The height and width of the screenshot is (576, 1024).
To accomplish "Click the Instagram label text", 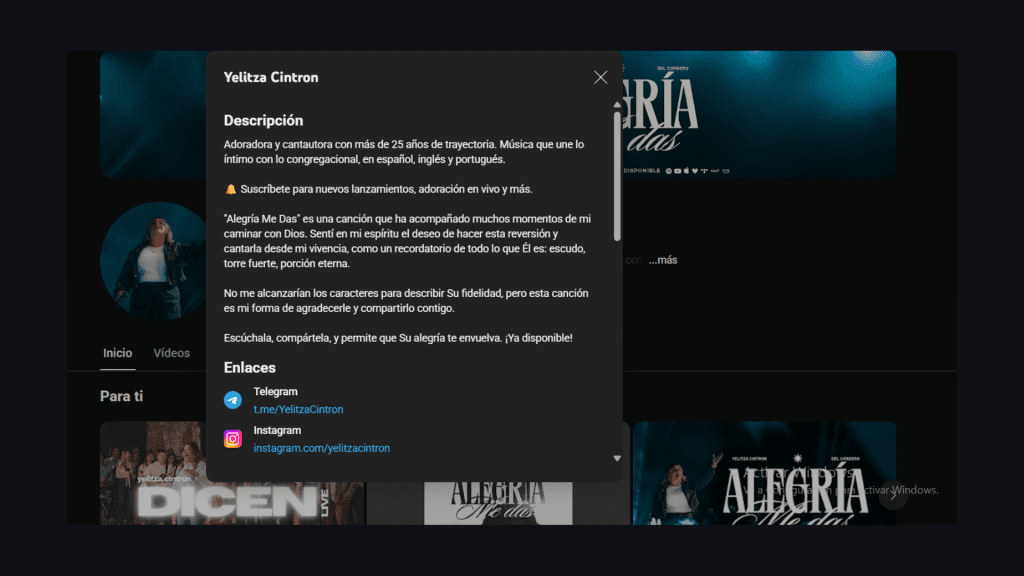I will click(277, 430).
